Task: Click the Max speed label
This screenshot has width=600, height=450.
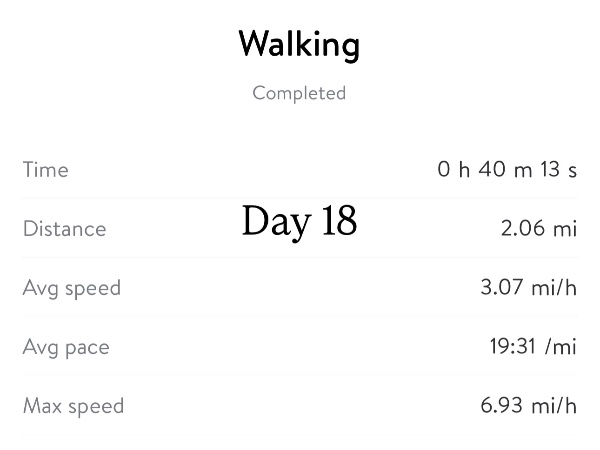Action: click(x=73, y=406)
